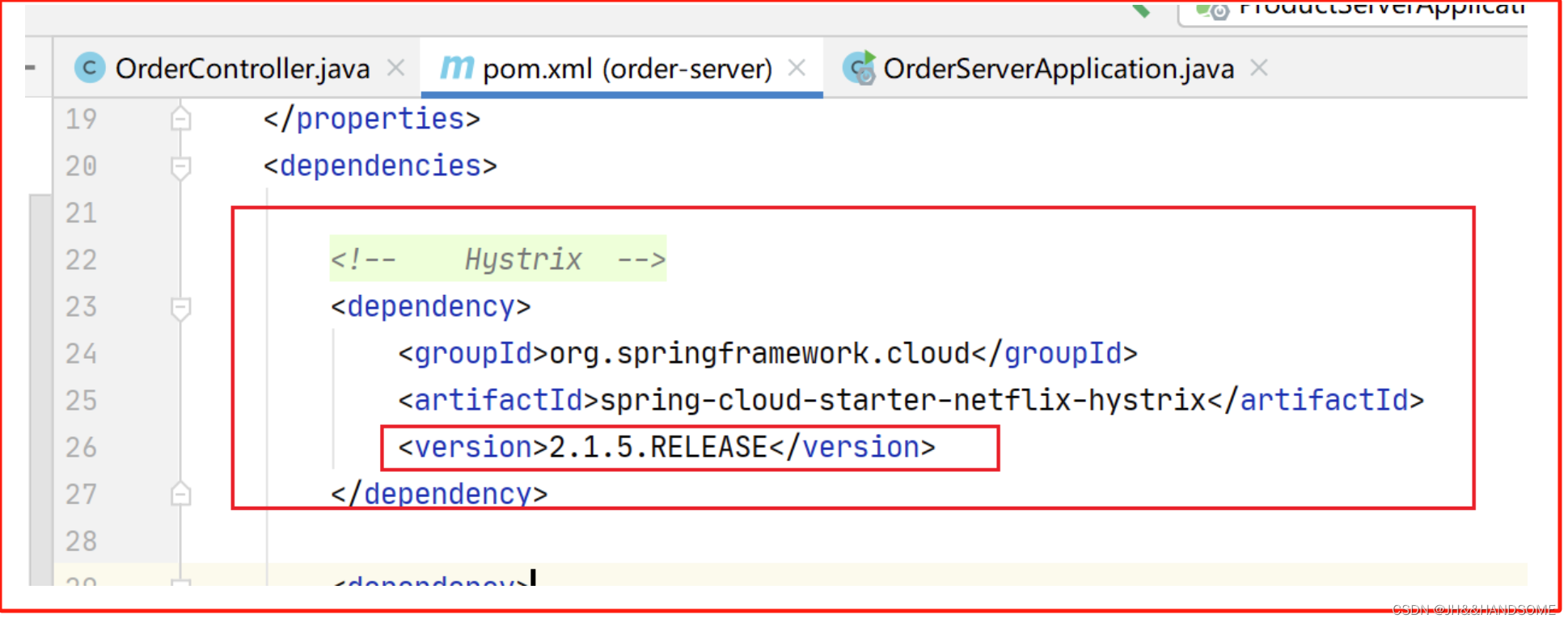Click line number 28 in the gutter
Viewport: 1568px width, 623px height.
pyautogui.click(x=81, y=541)
